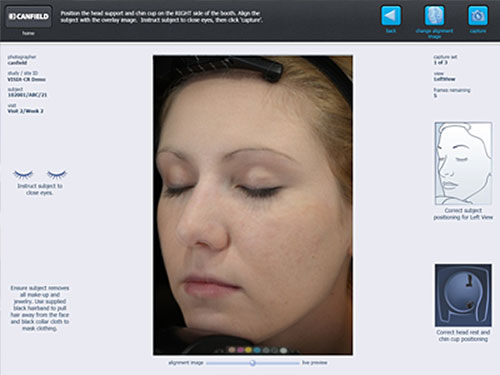Open the change alignment image icon
This screenshot has height=375, width=500.
[434, 15]
